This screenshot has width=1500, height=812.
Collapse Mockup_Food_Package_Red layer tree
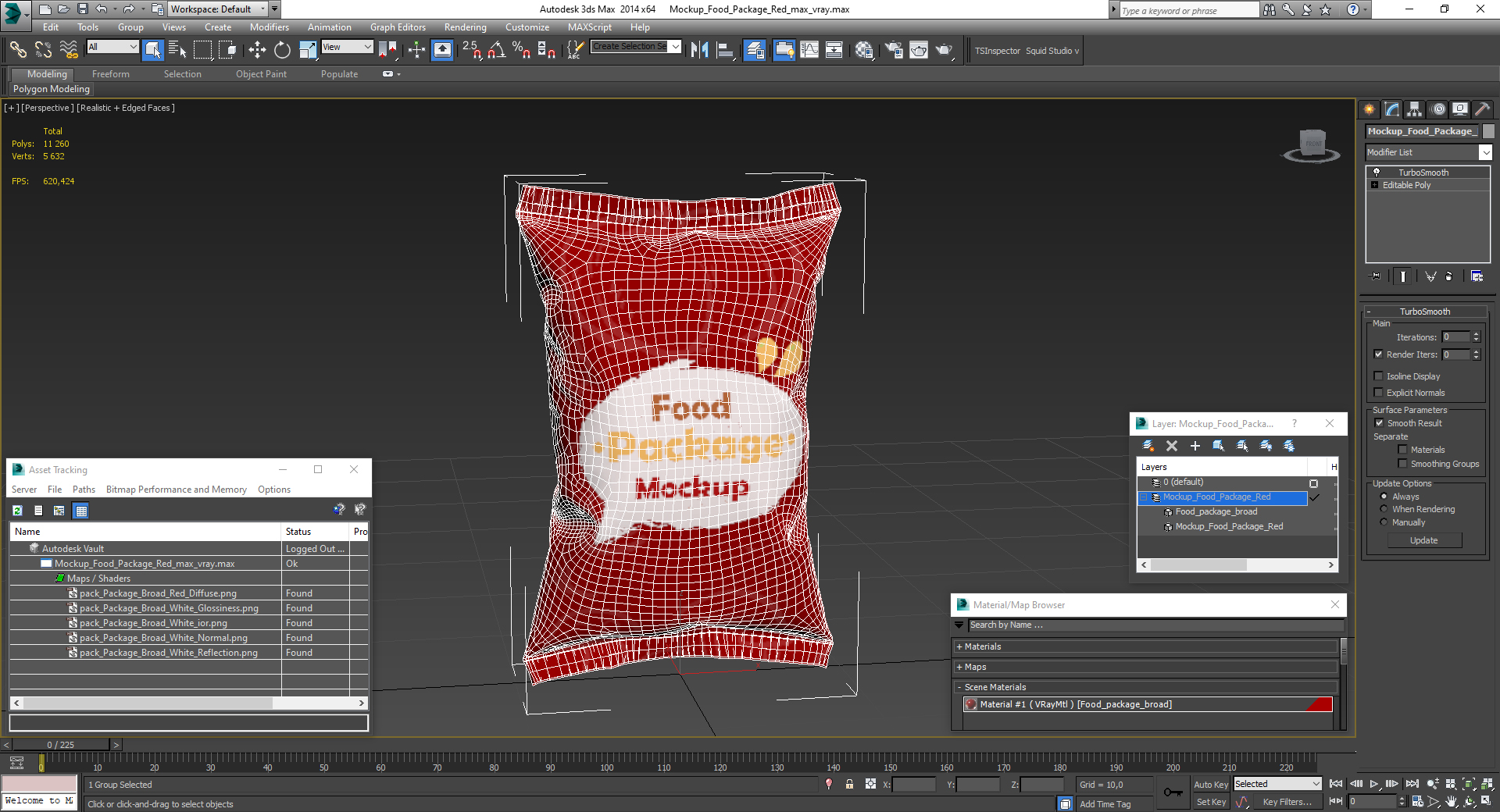(x=1144, y=497)
